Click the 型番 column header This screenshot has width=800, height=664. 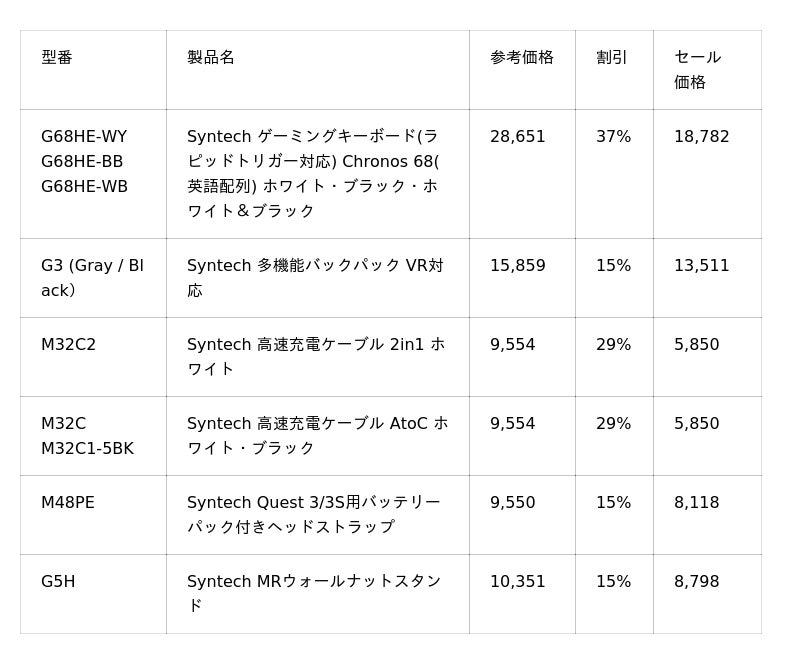(57, 58)
